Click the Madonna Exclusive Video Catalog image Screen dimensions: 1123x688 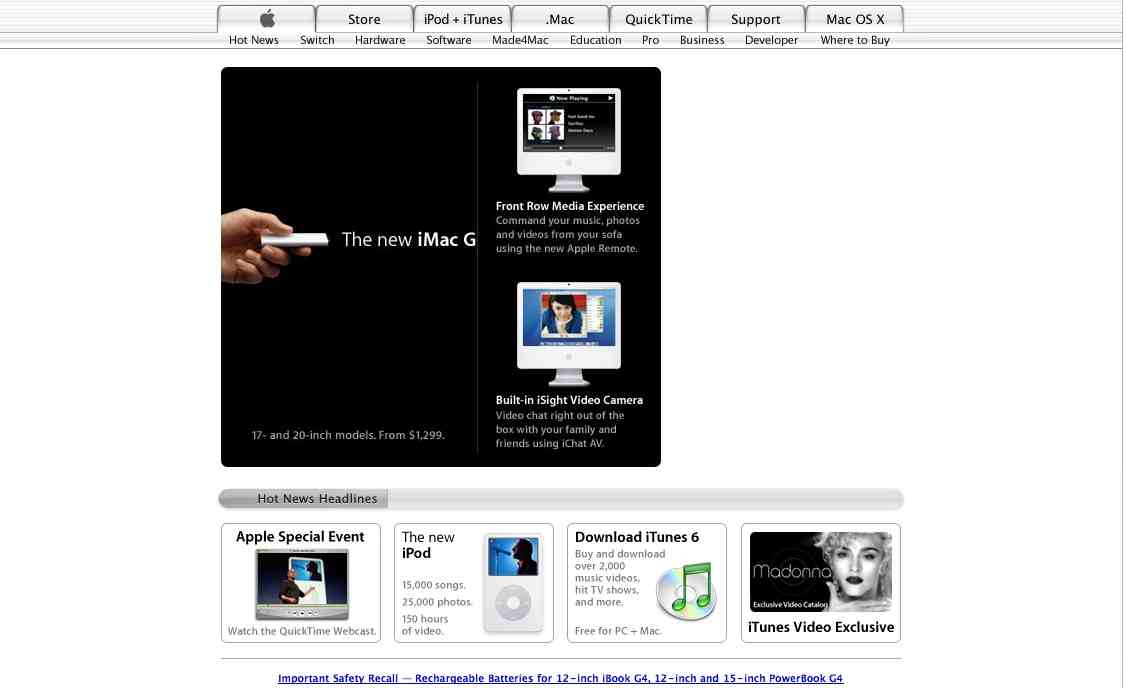pyautogui.click(x=821, y=572)
